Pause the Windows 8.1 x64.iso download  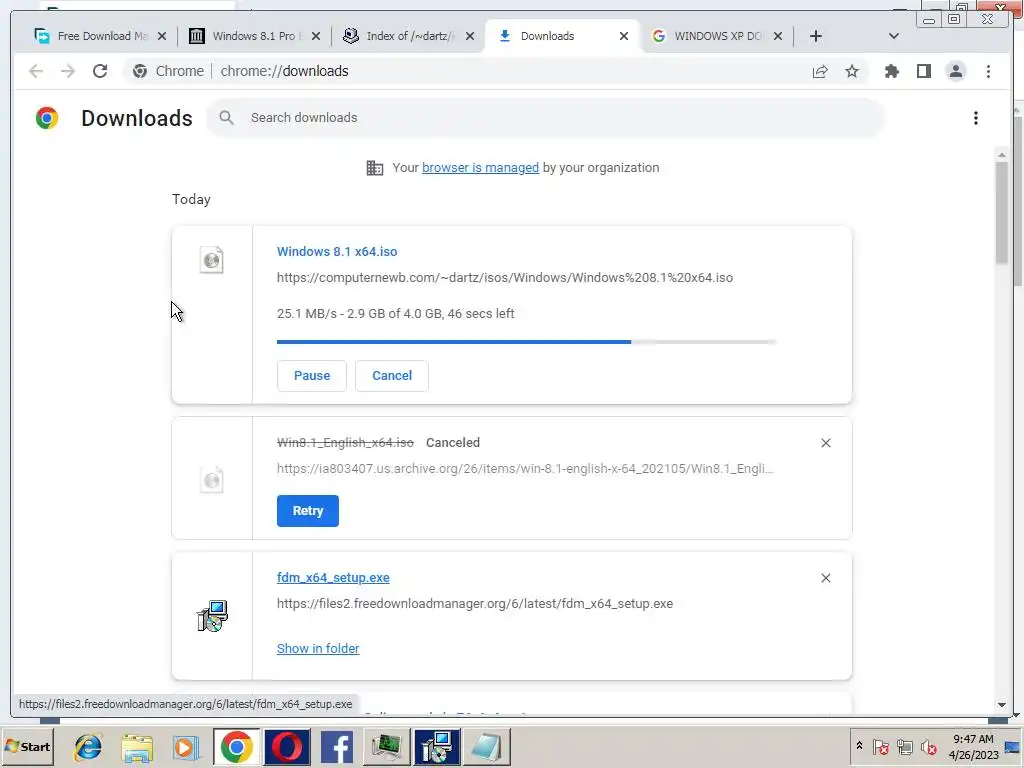tap(312, 376)
